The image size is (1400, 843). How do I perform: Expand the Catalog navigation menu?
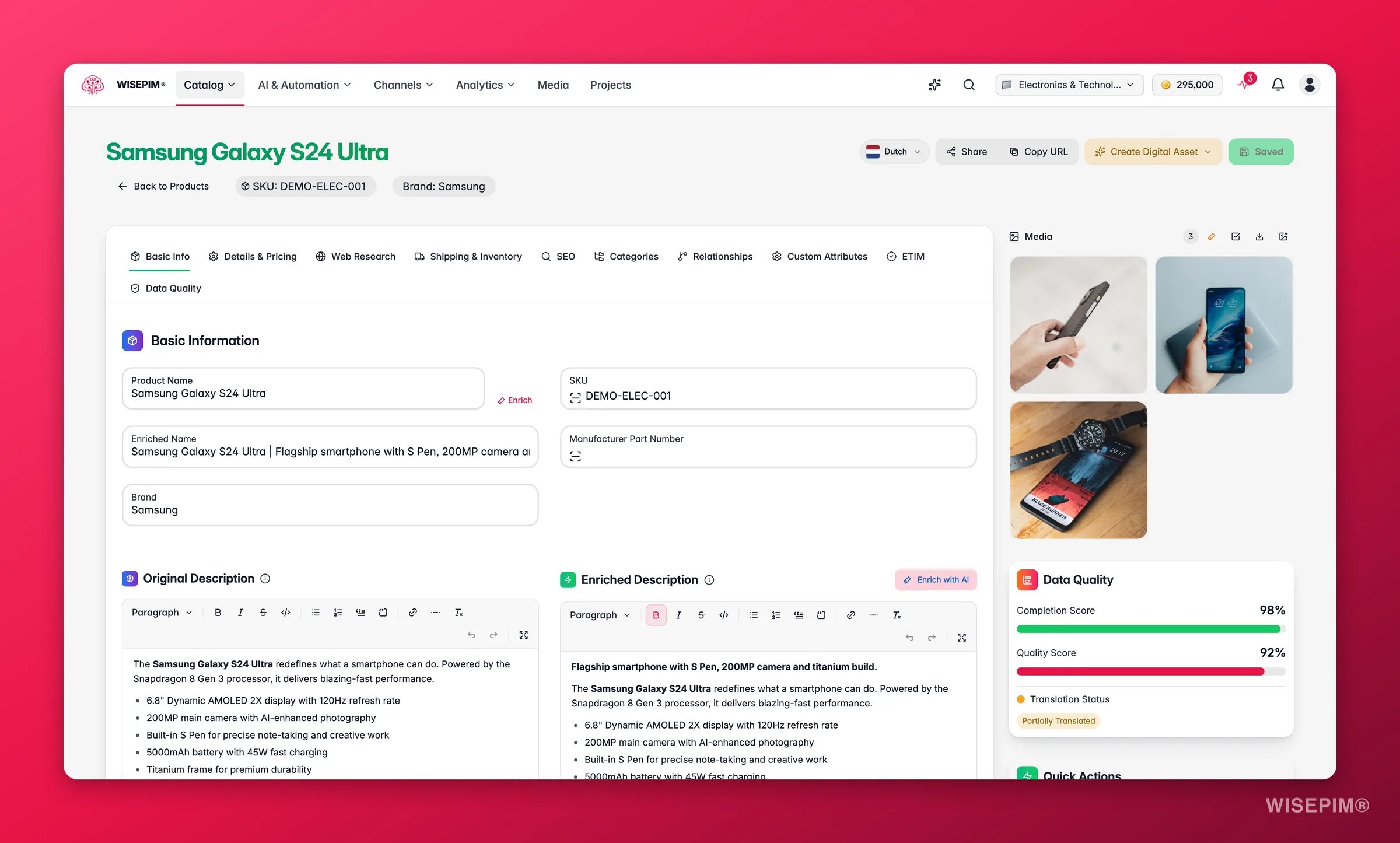tap(209, 85)
